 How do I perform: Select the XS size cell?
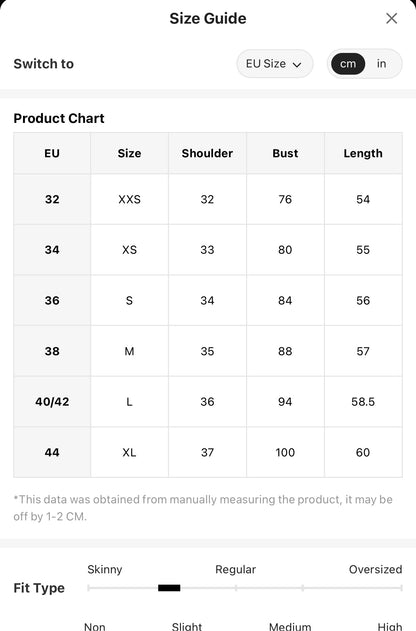(130, 250)
